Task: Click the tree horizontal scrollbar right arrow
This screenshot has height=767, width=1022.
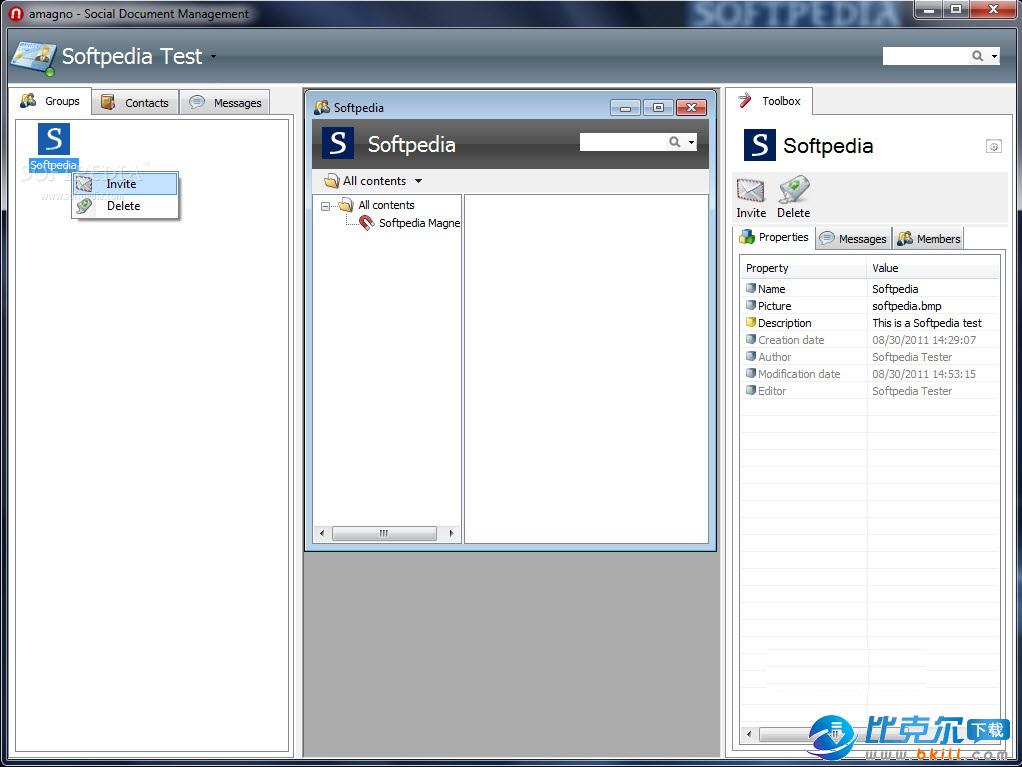Action: (x=452, y=533)
